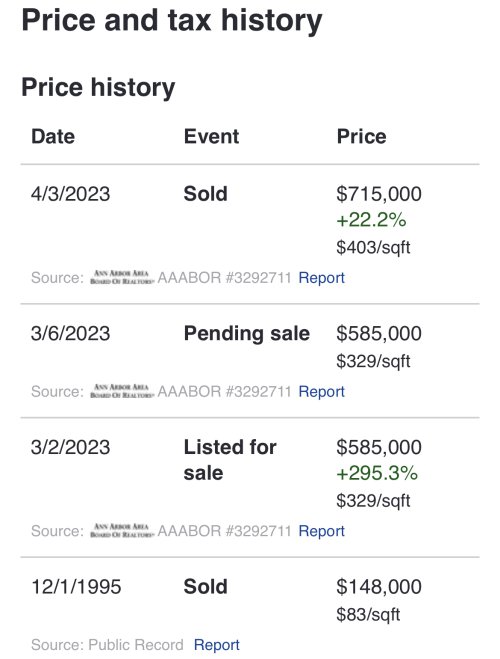Click Report link for 4/3/2023 Sold entry
Screen dimensions: 500x659
pyautogui.click(x=321, y=278)
